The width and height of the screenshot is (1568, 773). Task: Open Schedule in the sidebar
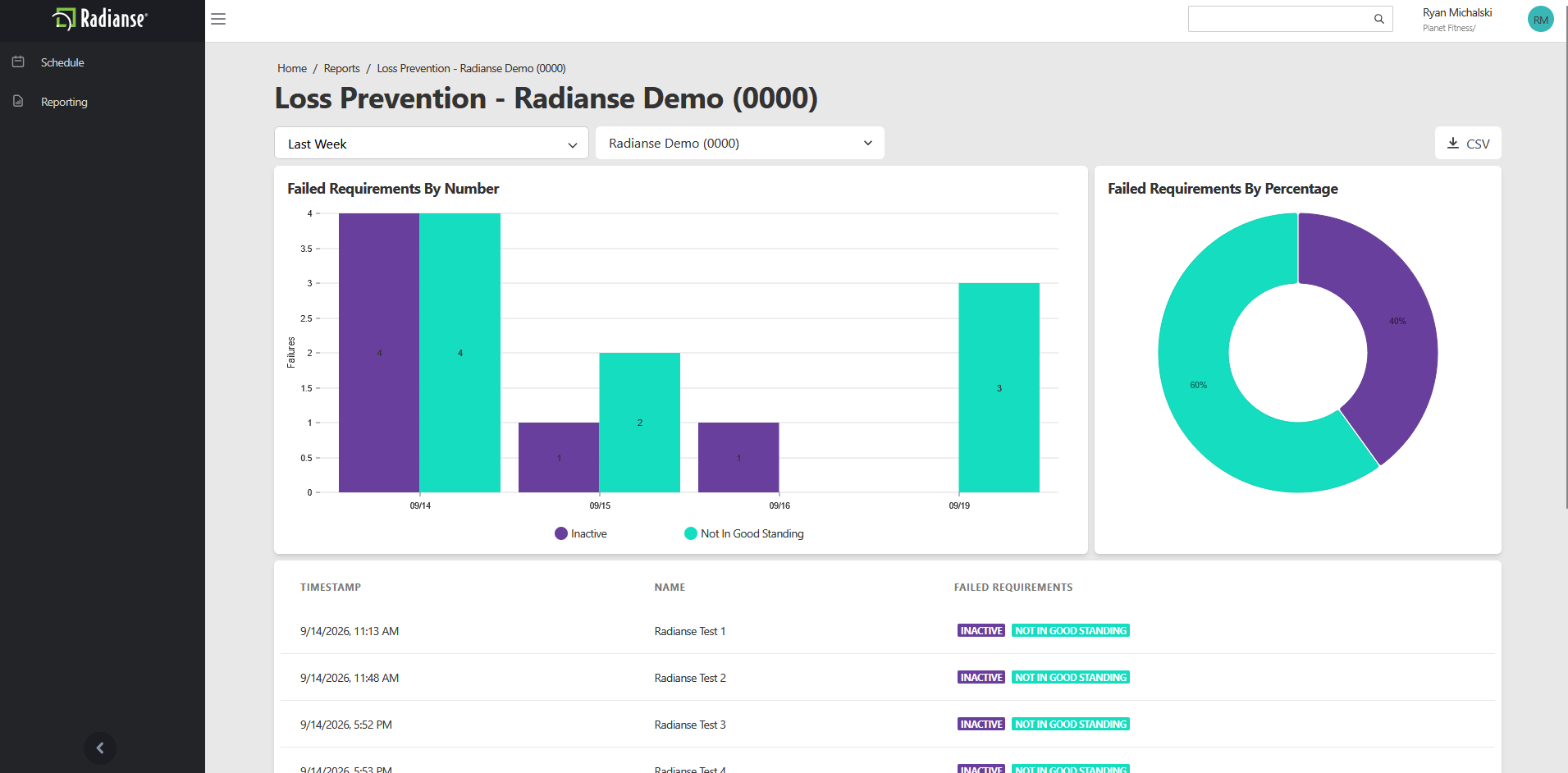[62, 62]
